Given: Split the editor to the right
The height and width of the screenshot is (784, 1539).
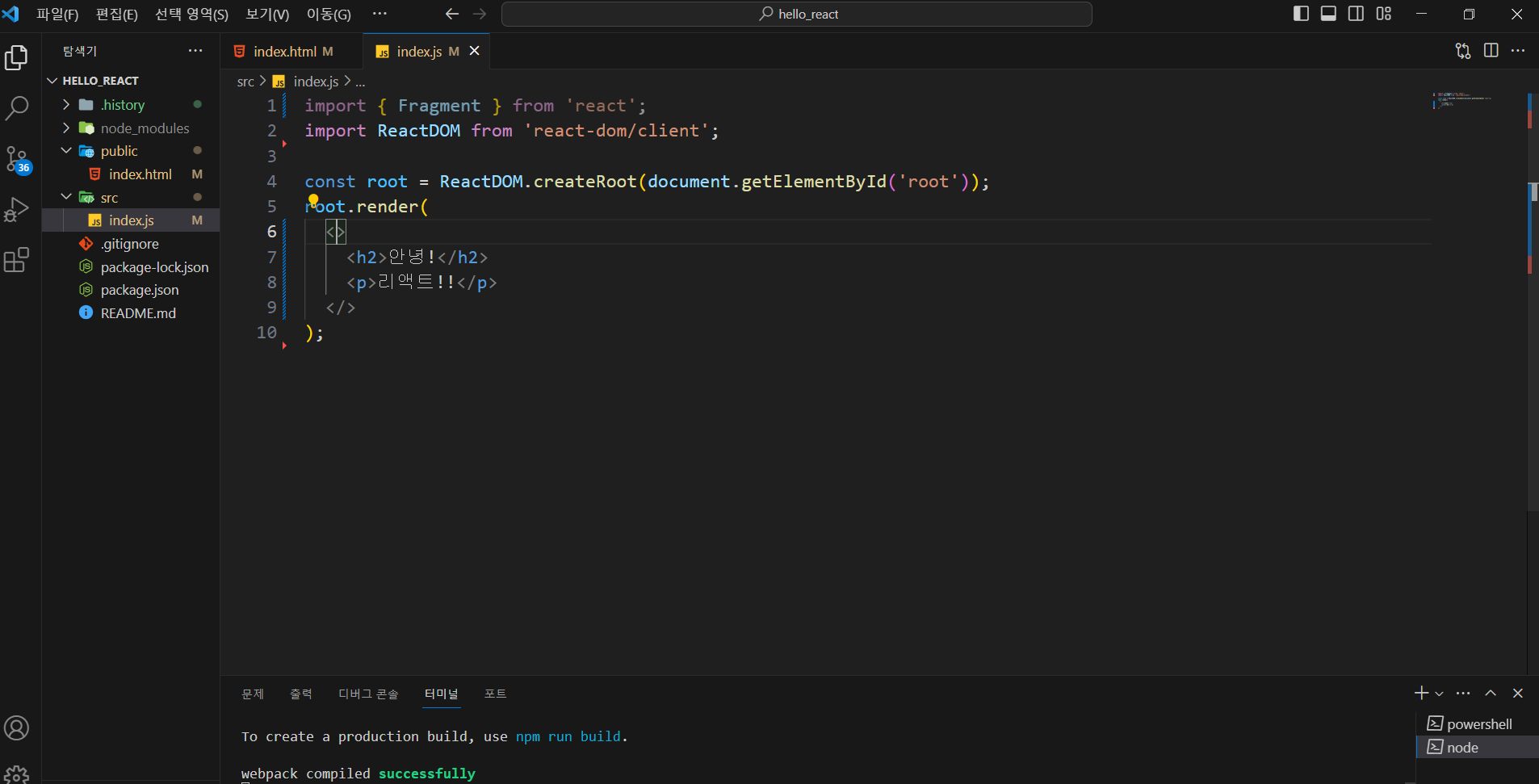Looking at the screenshot, I should tap(1491, 51).
